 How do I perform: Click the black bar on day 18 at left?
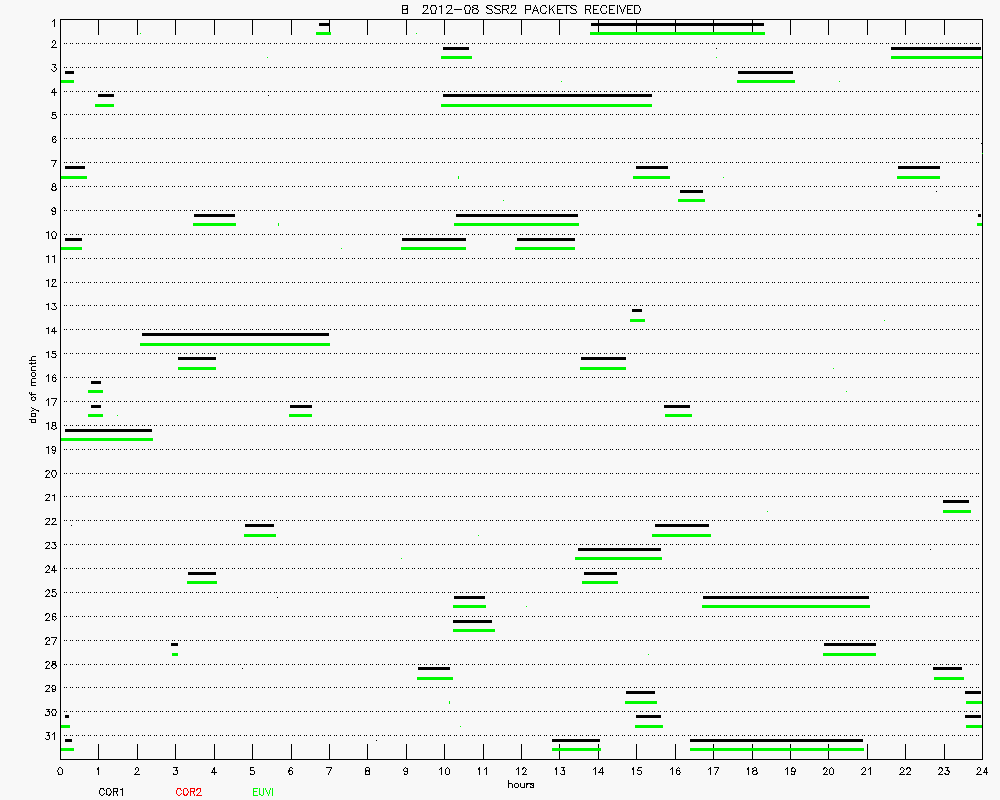click(x=107, y=430)
